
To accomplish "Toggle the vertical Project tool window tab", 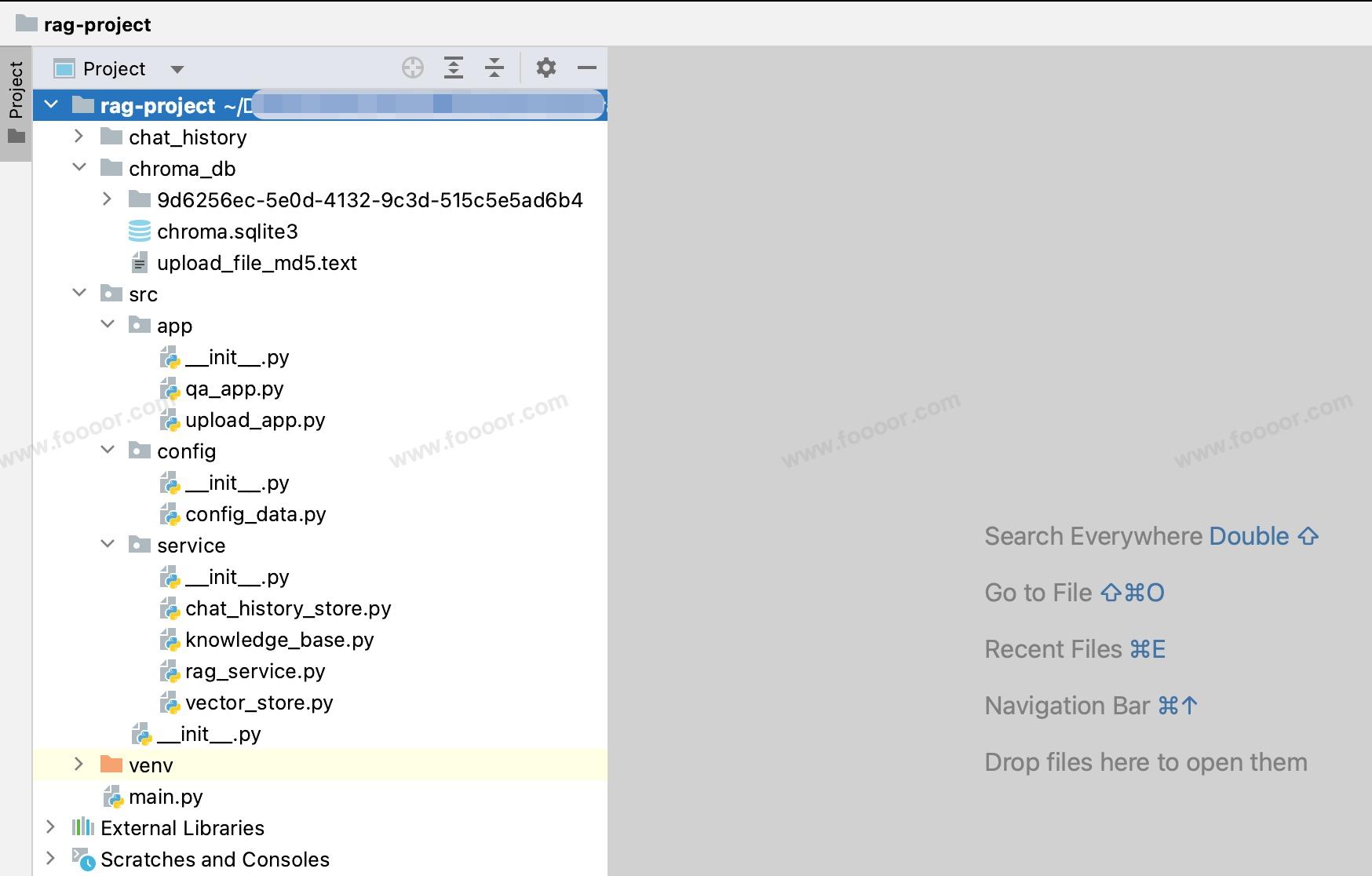I will pyautogui.click(x=16, y=102).
